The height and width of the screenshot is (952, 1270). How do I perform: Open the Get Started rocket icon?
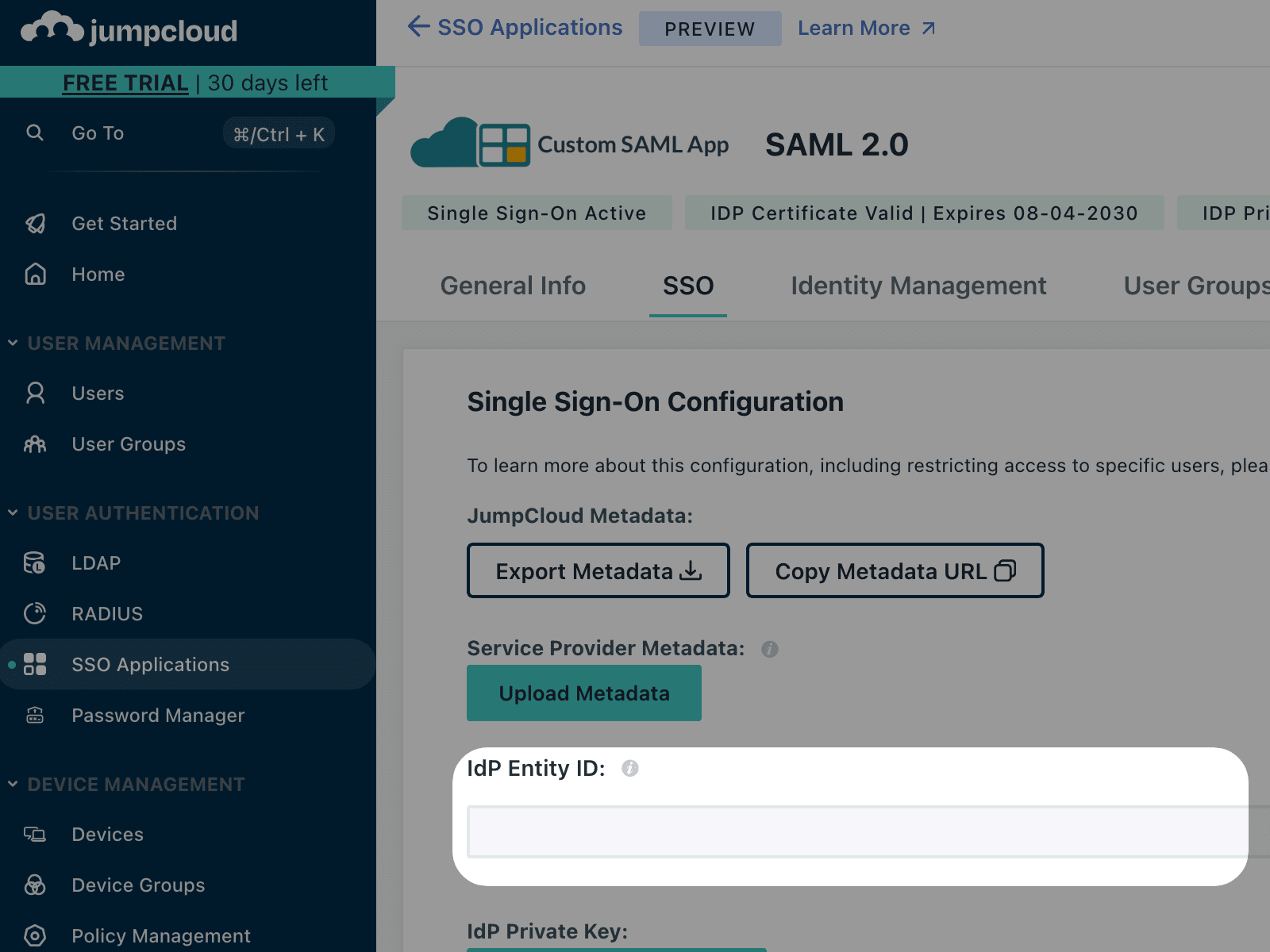[35, 224]
